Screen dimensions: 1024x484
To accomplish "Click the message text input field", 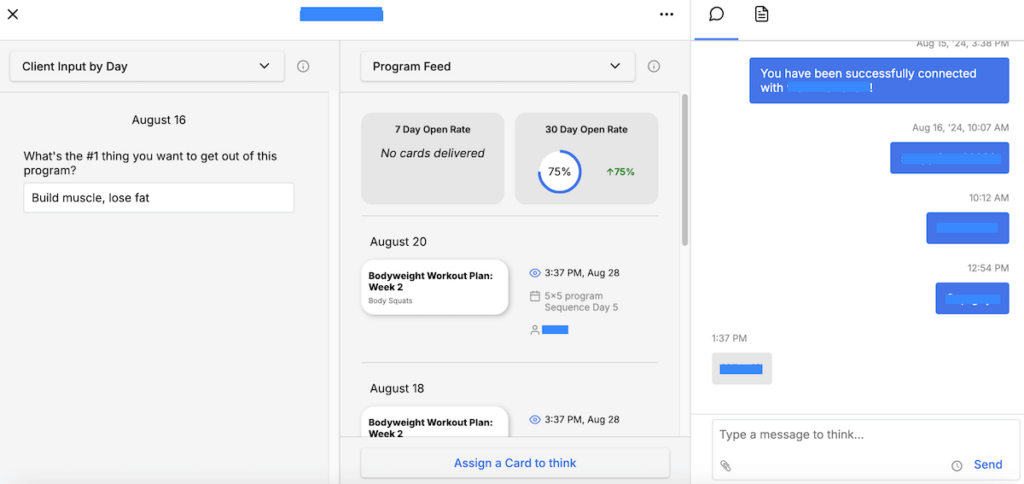I will (x=860, y=435).
